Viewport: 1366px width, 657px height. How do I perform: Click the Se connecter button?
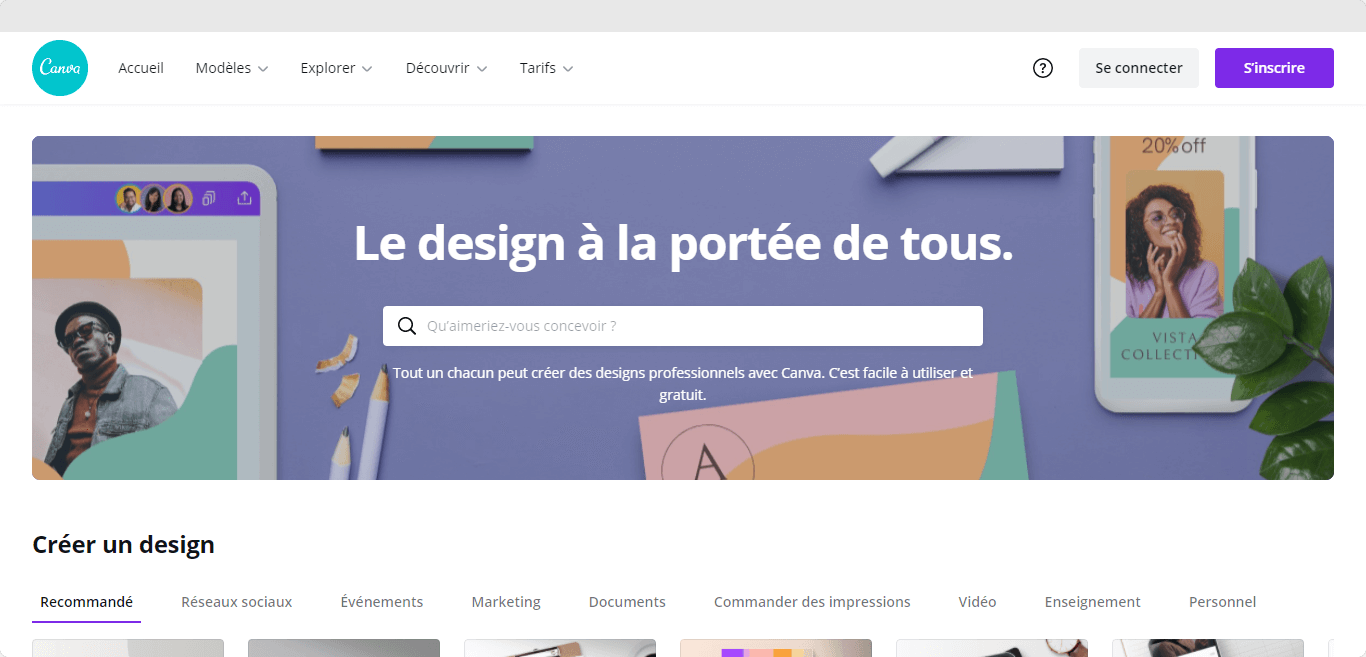click(x=1138, y=68)
